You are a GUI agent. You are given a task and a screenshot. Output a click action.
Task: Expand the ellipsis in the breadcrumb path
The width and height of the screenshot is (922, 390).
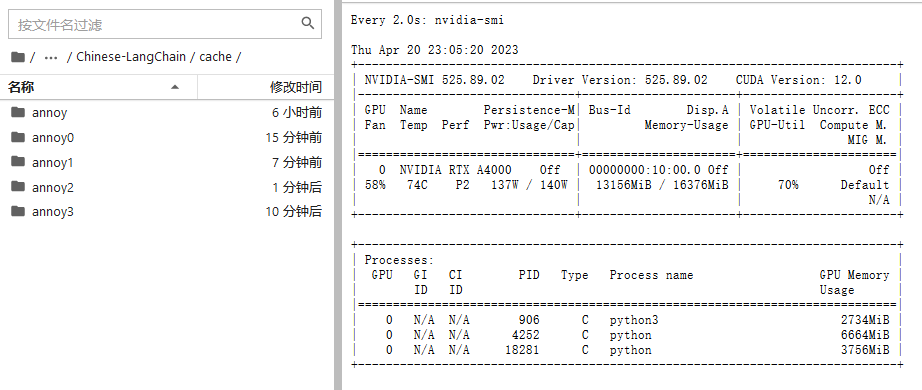51,57
